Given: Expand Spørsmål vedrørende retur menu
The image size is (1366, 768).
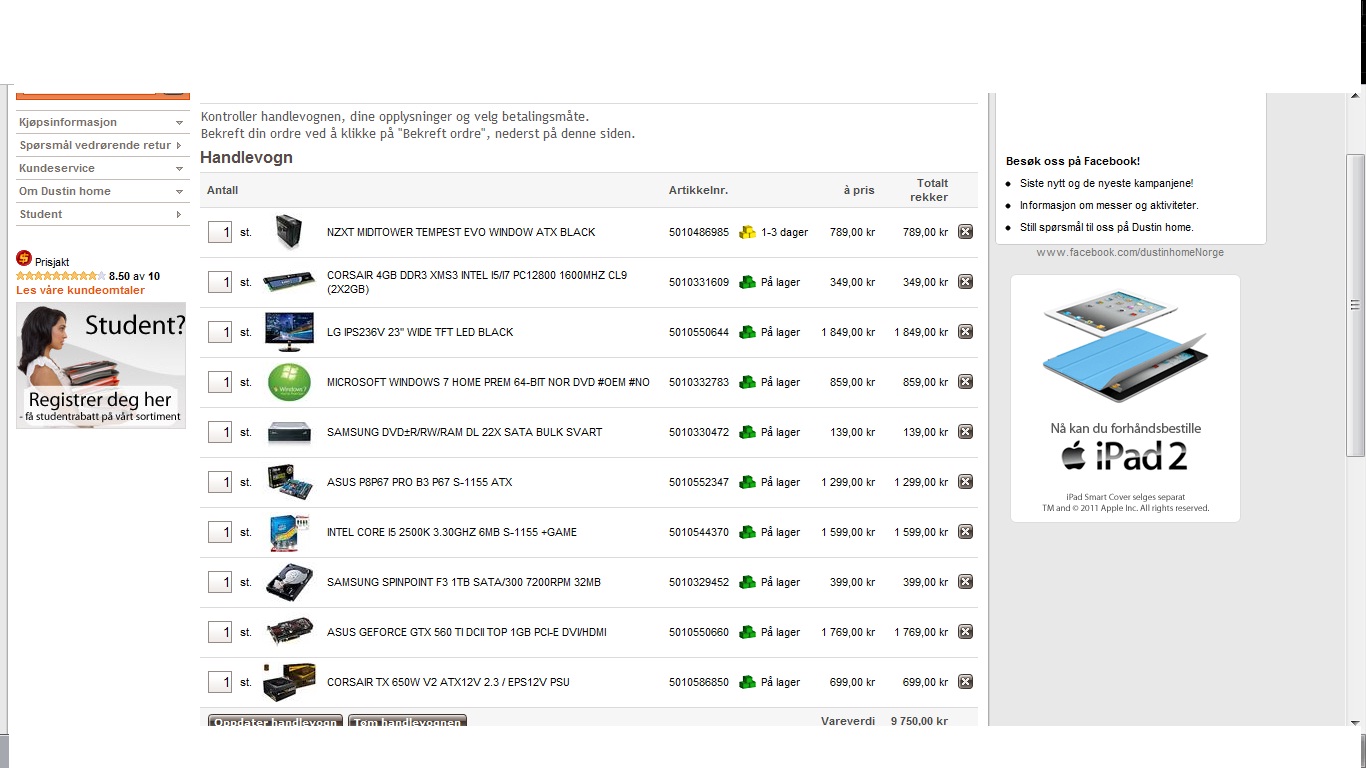Looking at the screenshot, I should pyautogui.click(x=102, y=145).
